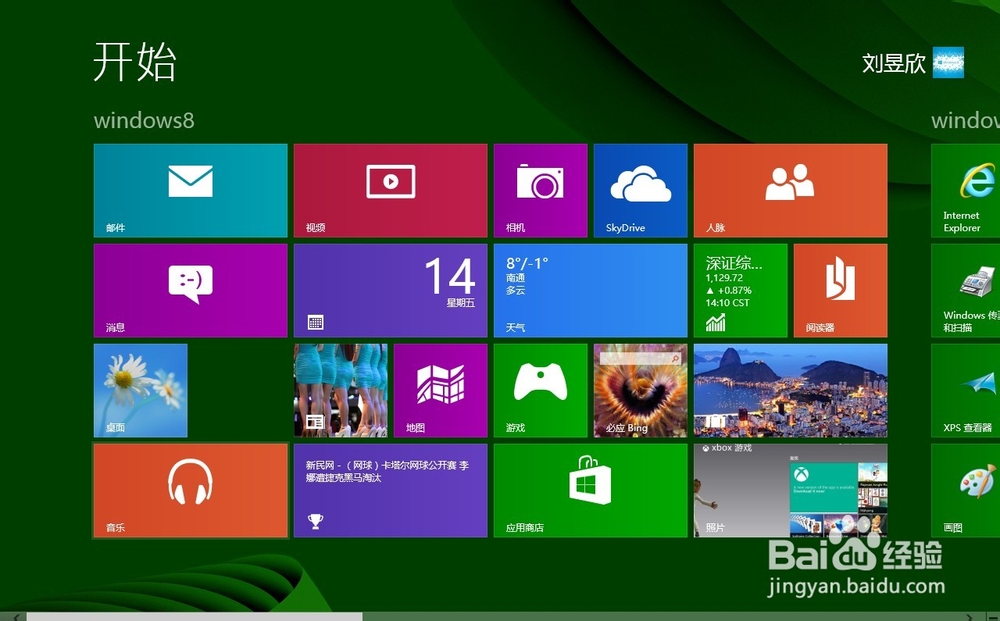Open the Desktop (桌面) tile
This screenshot has height=621, width=1000.
[x=140, y=391]
